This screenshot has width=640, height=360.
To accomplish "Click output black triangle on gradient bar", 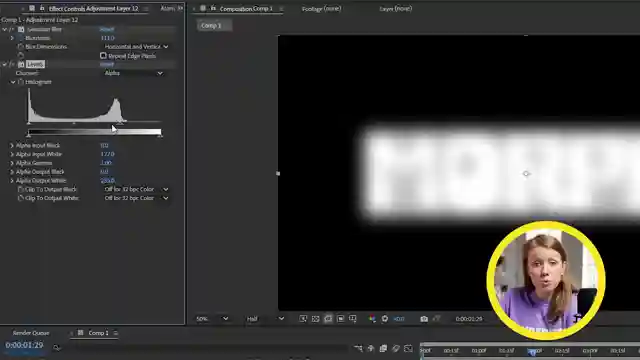I will click(x=29, y=136).
